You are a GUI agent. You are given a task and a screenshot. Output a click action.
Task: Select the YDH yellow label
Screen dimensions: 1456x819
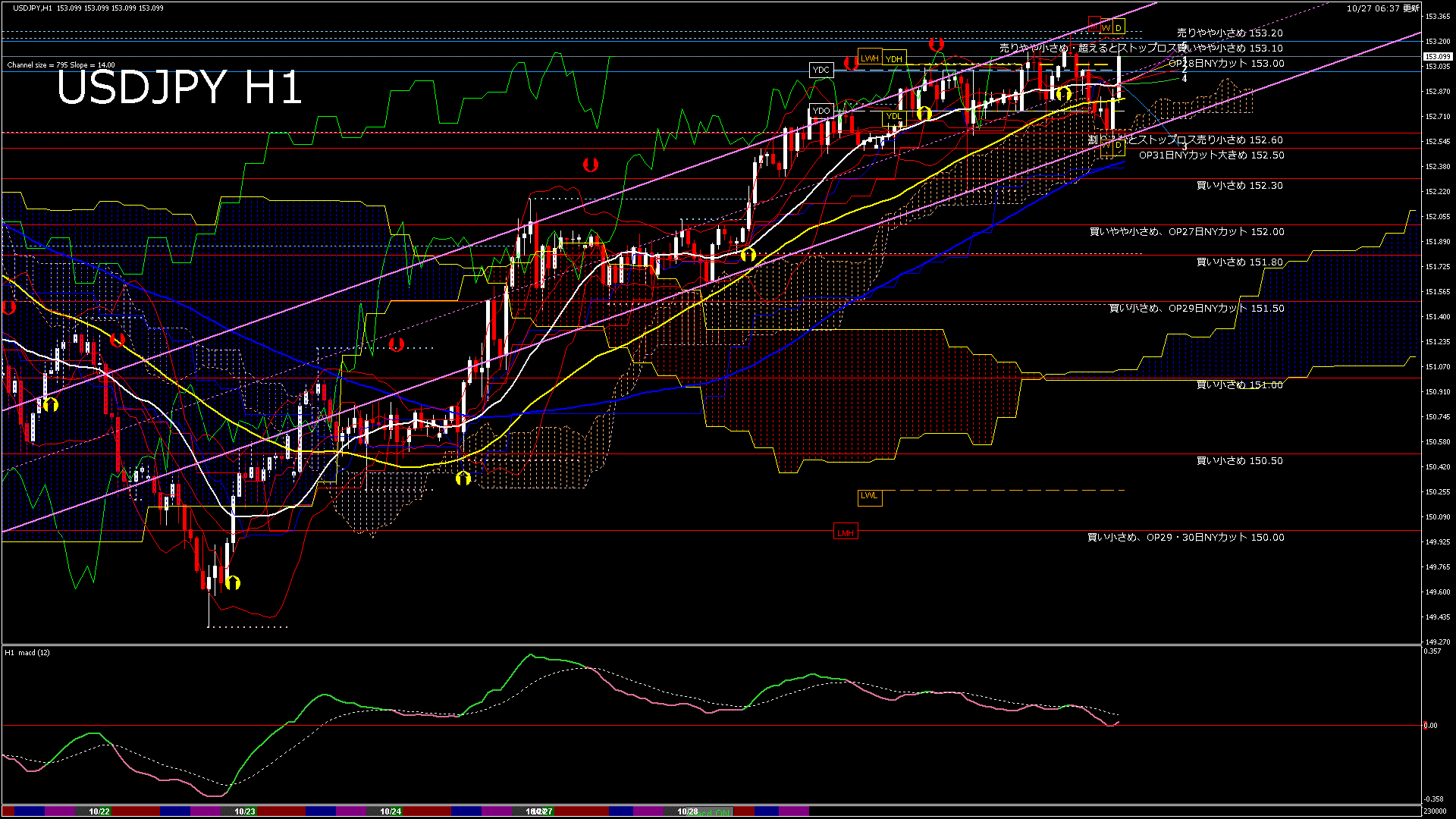point(894,59)
